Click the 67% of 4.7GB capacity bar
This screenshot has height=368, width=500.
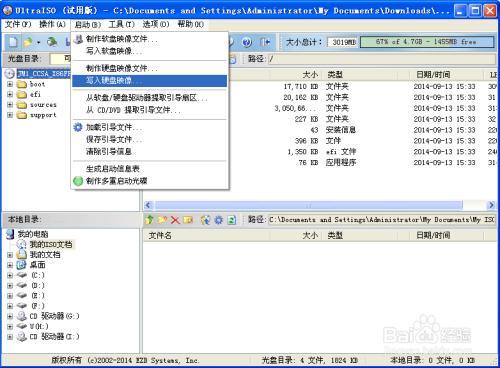pos(427,42)
